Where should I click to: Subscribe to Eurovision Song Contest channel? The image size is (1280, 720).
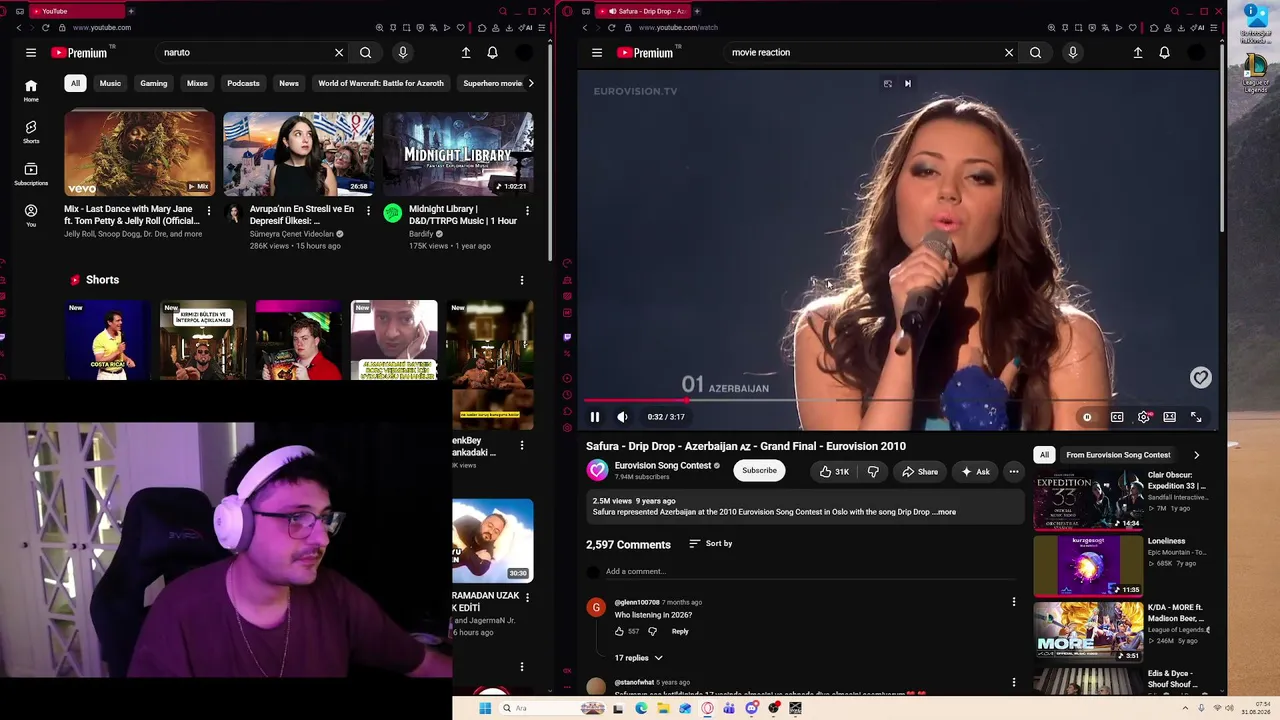pyautogui.click(x=759, y=471)
